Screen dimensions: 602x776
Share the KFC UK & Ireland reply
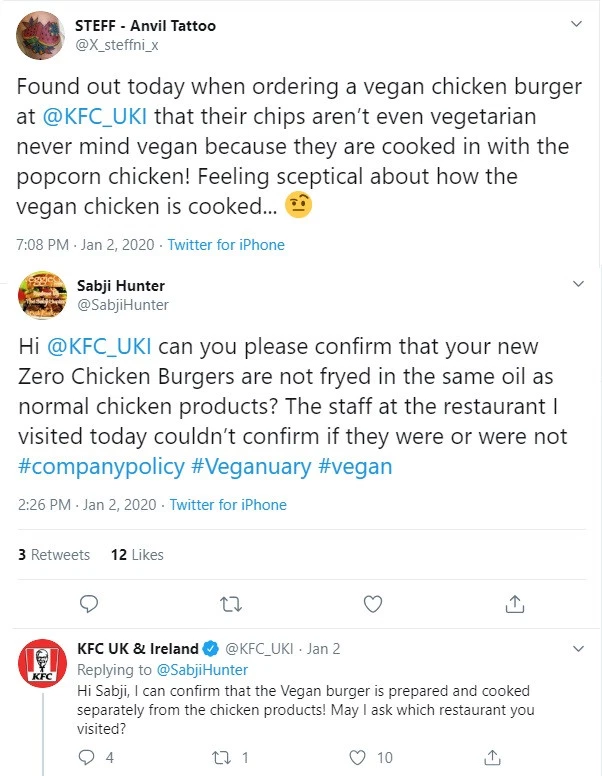point(489,757)
